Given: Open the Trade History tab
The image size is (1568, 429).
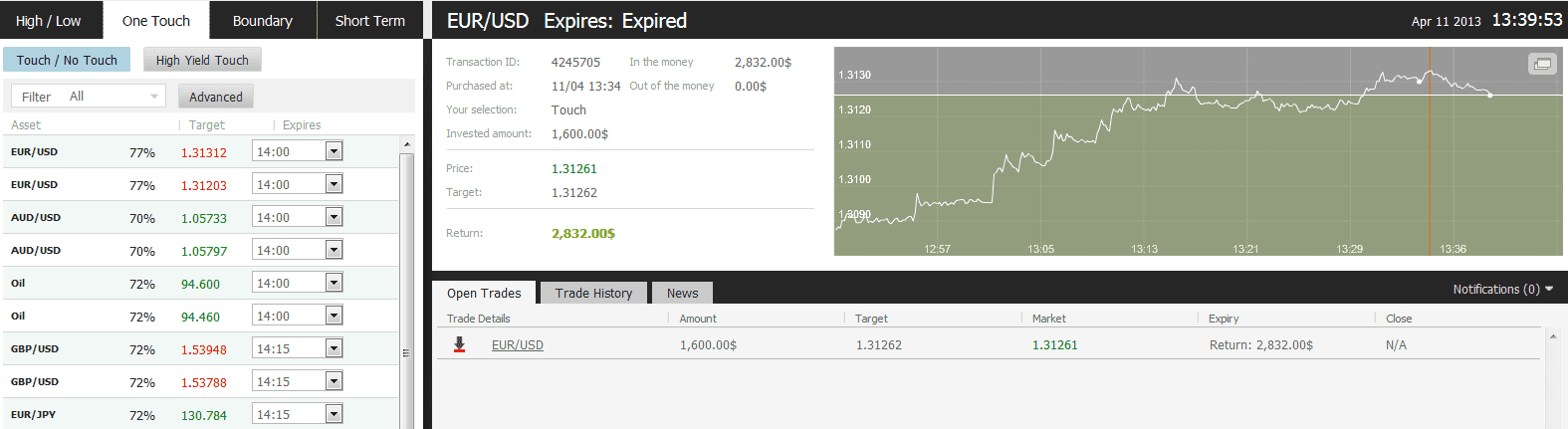Looking at the screenshot, I should [593, 293].
